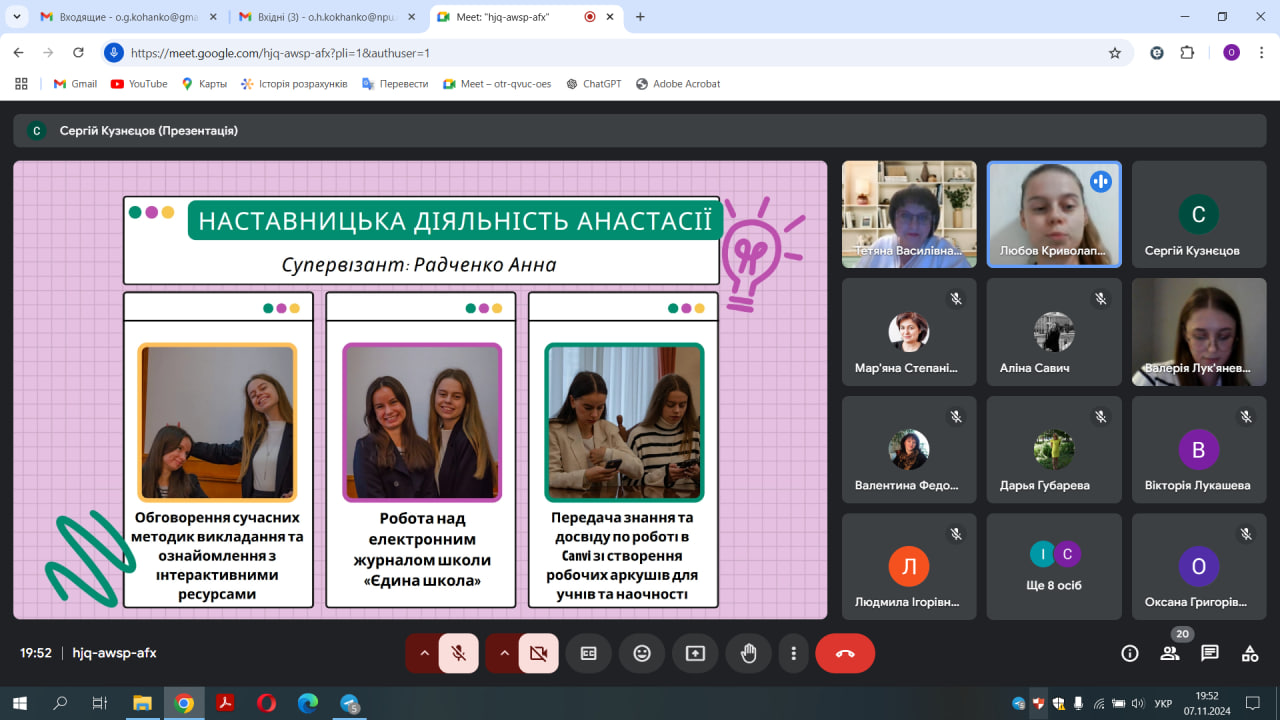Viewport: 1280px width, 720px height.
Task: Toggle camera on in Meet controls
Action: pyautogui.click(x=539, y=653)
